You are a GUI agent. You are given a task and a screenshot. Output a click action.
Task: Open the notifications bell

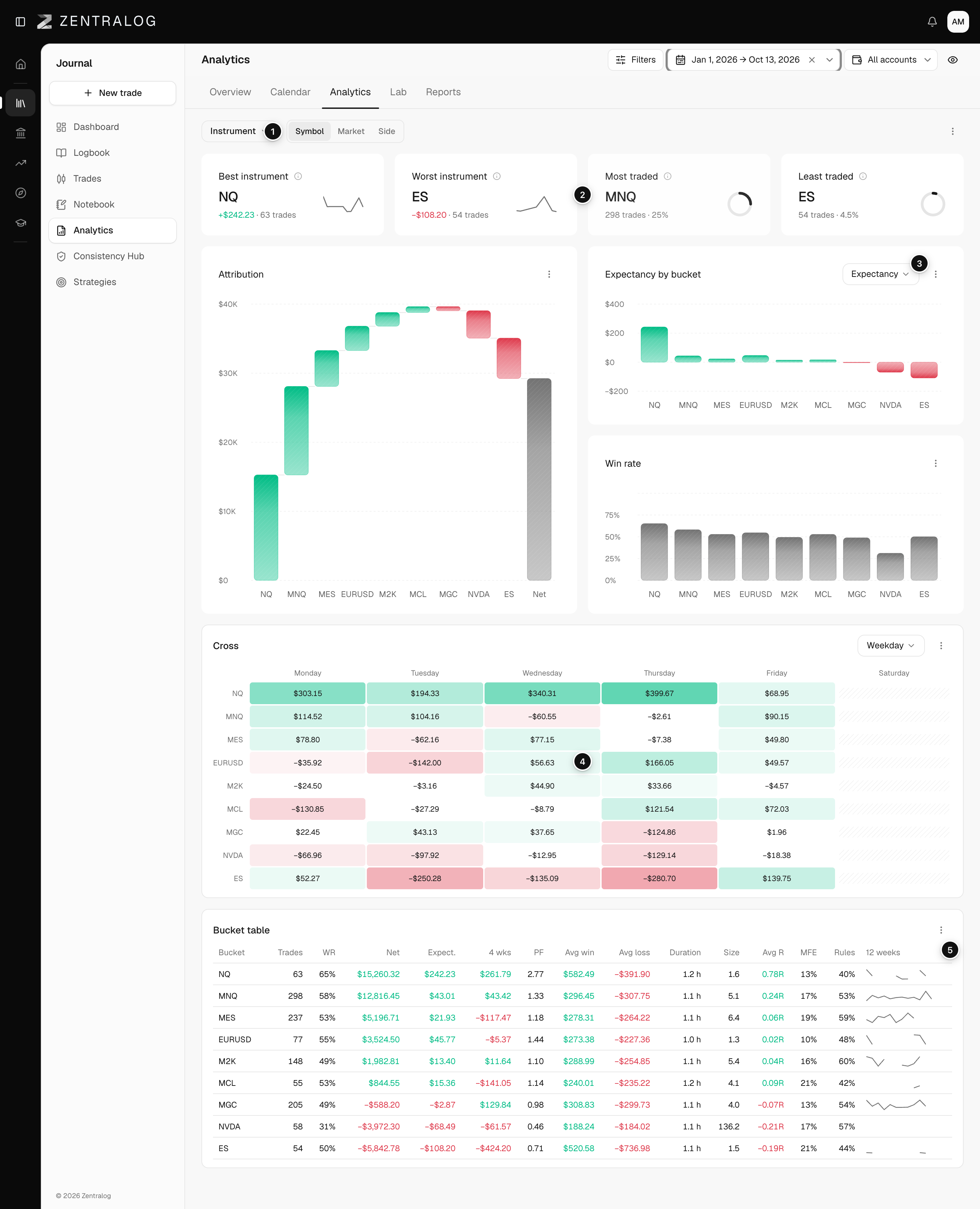click(932, 21)
